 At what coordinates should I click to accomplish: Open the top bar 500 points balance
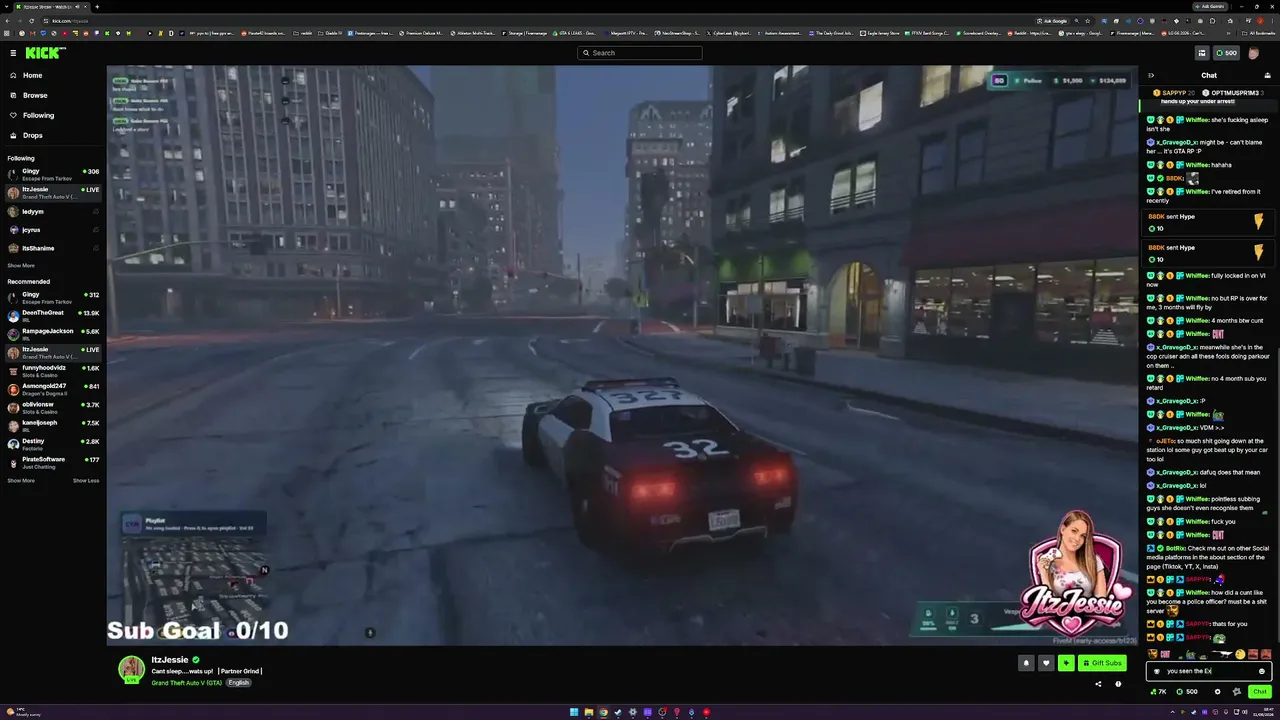coord(1226,53)
